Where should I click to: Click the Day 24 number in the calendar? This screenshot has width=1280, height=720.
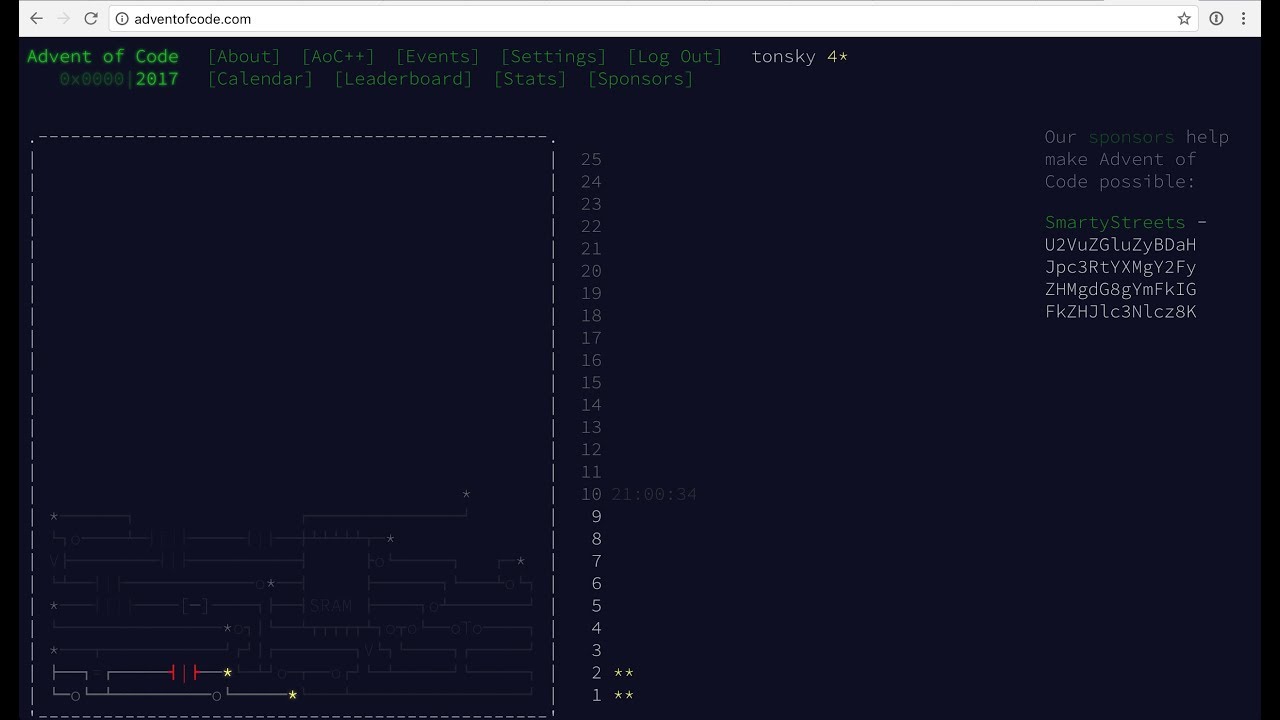point(591,182)
